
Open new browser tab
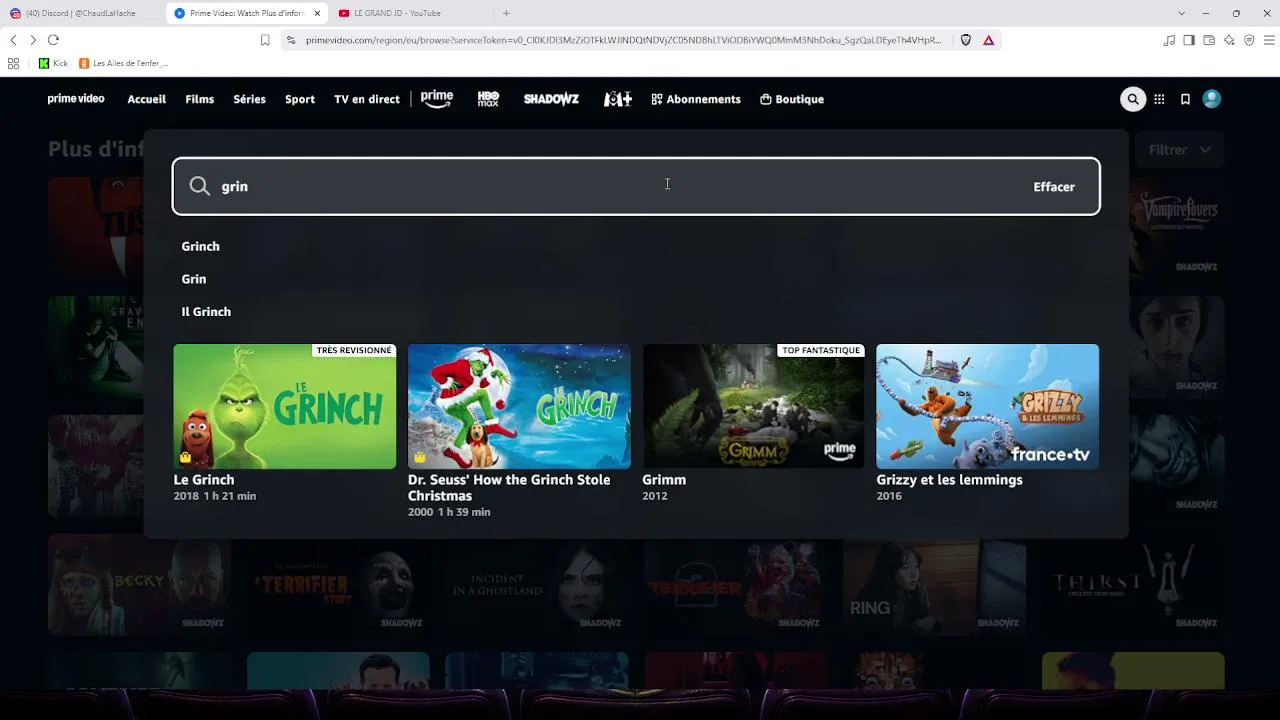[x=506, y=13]
